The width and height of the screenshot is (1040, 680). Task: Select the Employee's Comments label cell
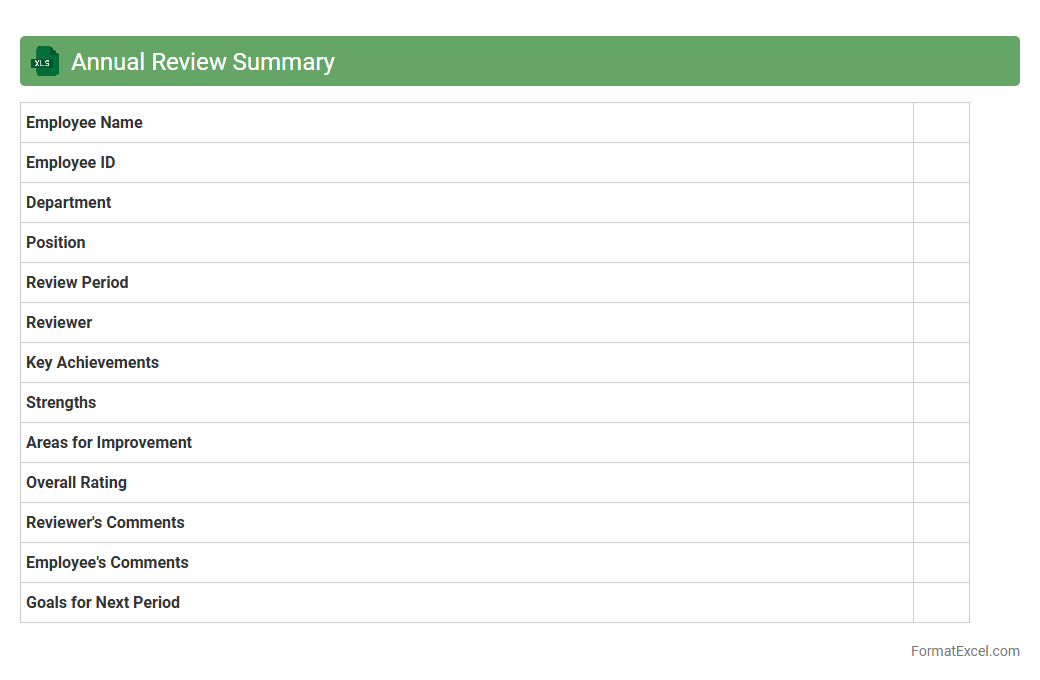click(x=107, y=563)
